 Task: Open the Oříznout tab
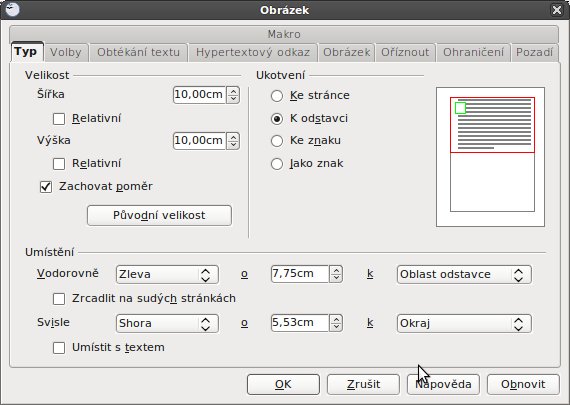point(405,52)
